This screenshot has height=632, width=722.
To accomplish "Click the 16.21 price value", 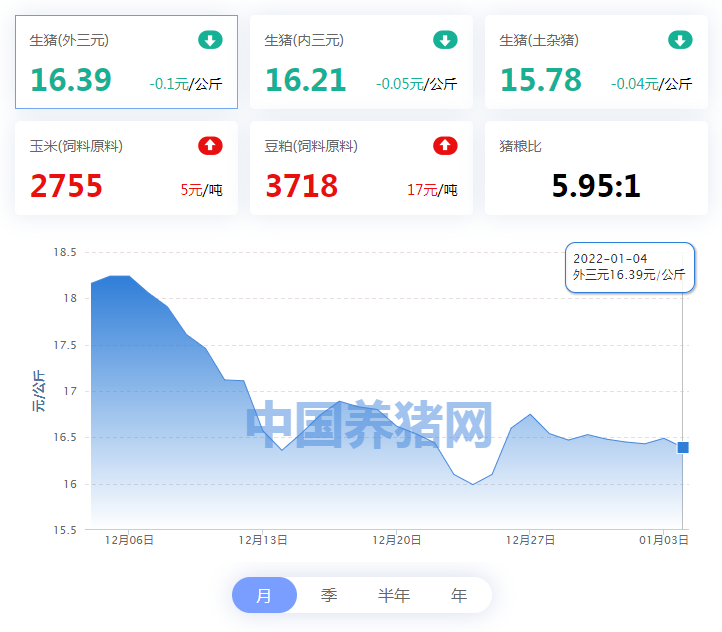I will [306, 80].
